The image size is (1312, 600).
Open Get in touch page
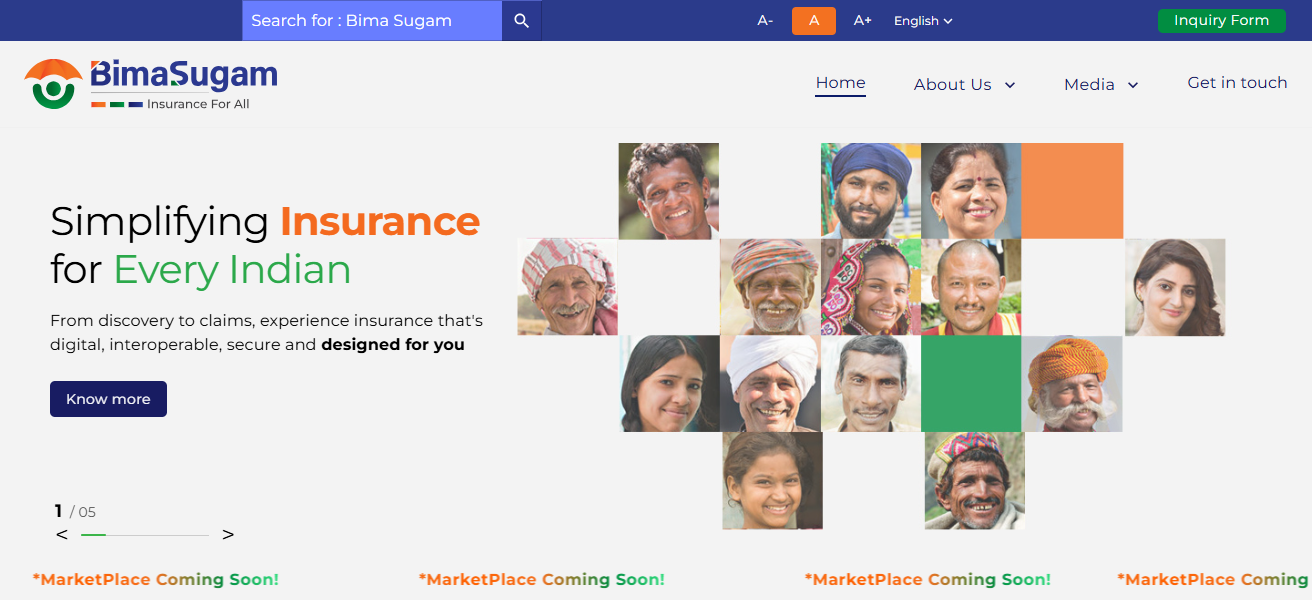click(x=1237, y=83)
